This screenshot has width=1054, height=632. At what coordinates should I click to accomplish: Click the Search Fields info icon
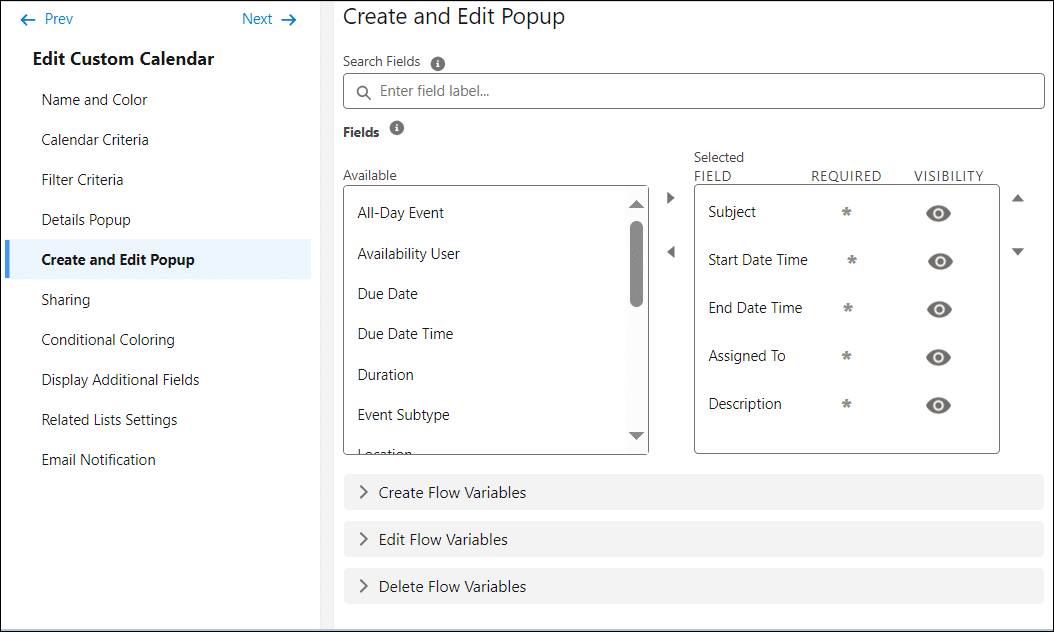(x=437, y=62)
